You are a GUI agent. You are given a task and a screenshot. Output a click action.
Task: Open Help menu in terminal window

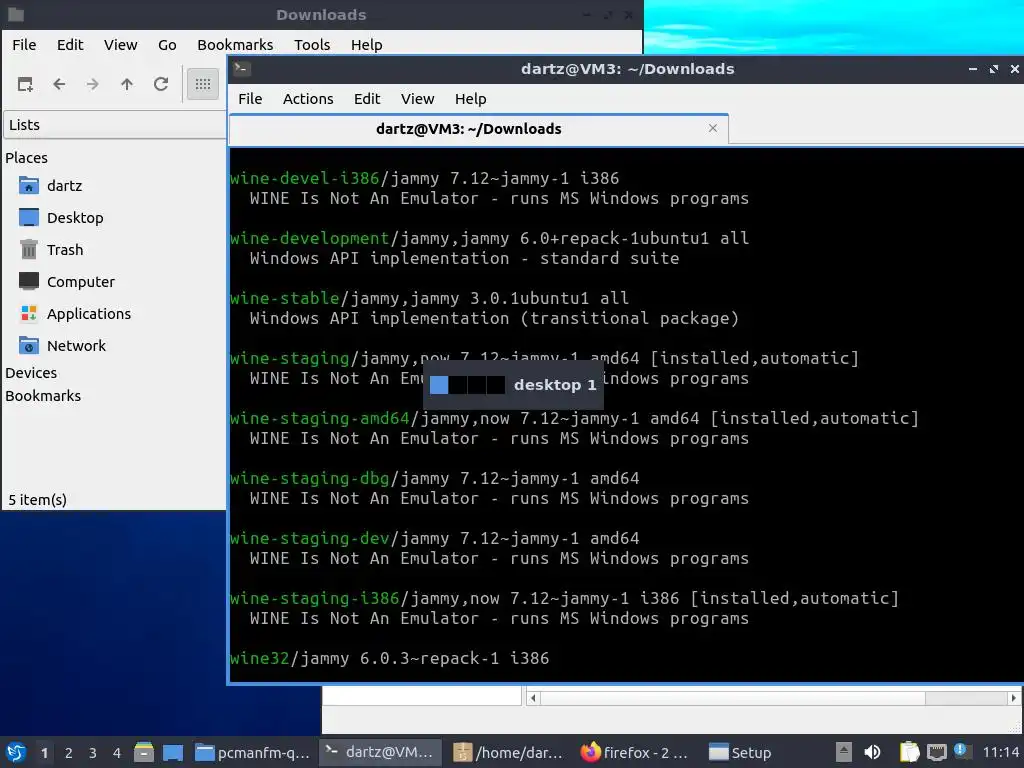(x=471, y=99)
